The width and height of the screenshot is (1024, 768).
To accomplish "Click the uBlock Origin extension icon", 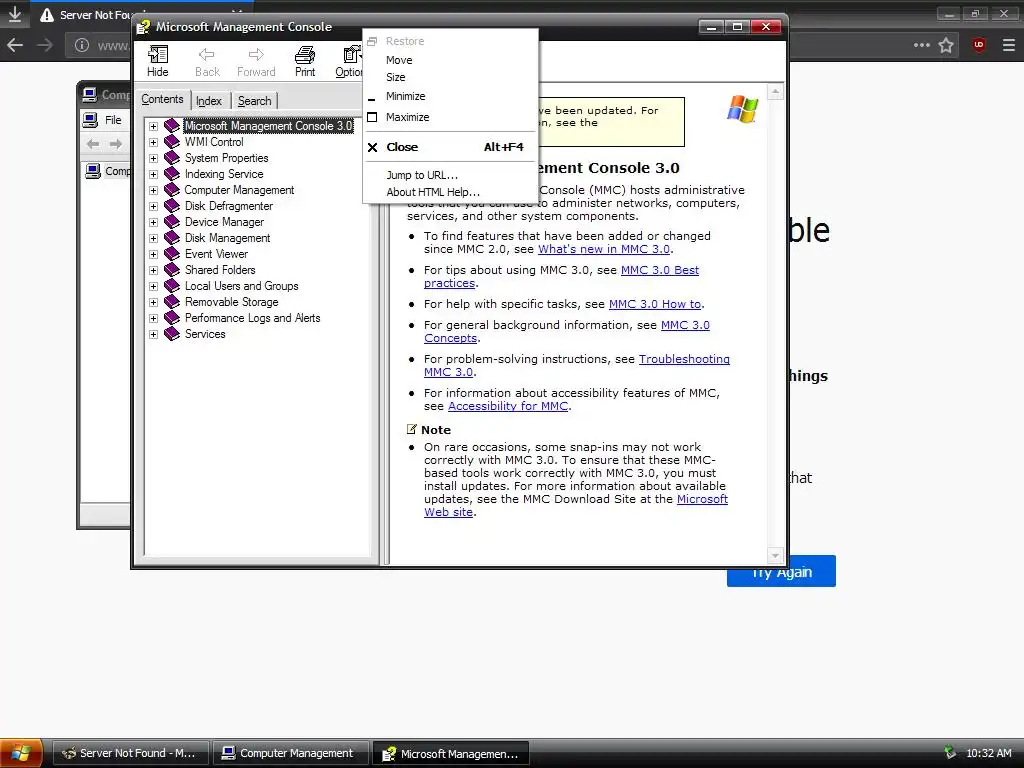I will (978, 45).
